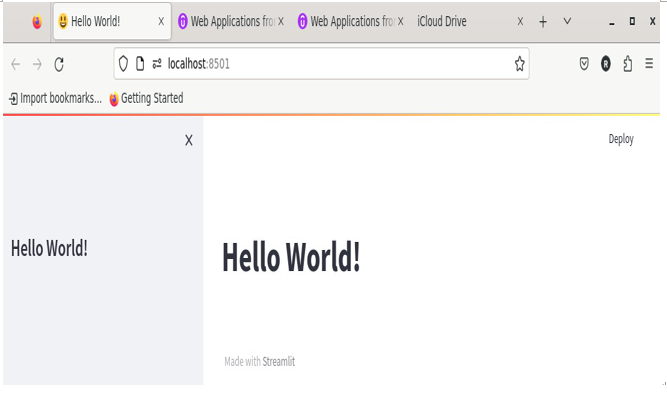Close the first Web Applications tab
The image size is (667, 398).
tap(281, 21)
